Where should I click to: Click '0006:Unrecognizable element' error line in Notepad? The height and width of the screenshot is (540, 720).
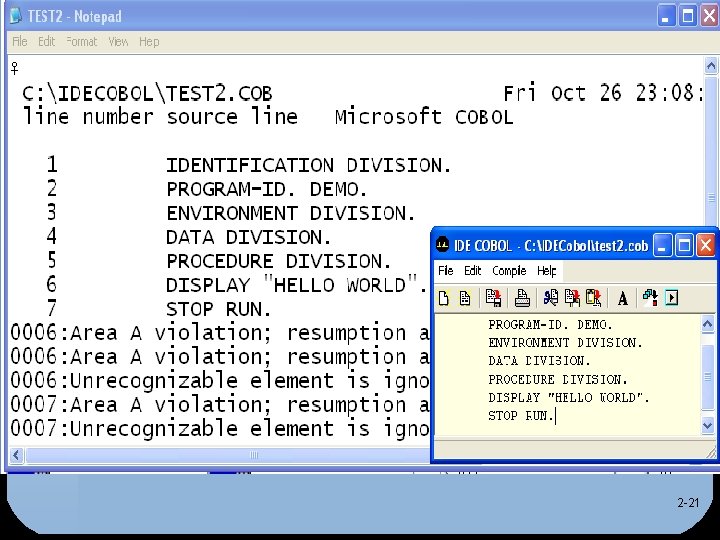click(x=220, y=381)
